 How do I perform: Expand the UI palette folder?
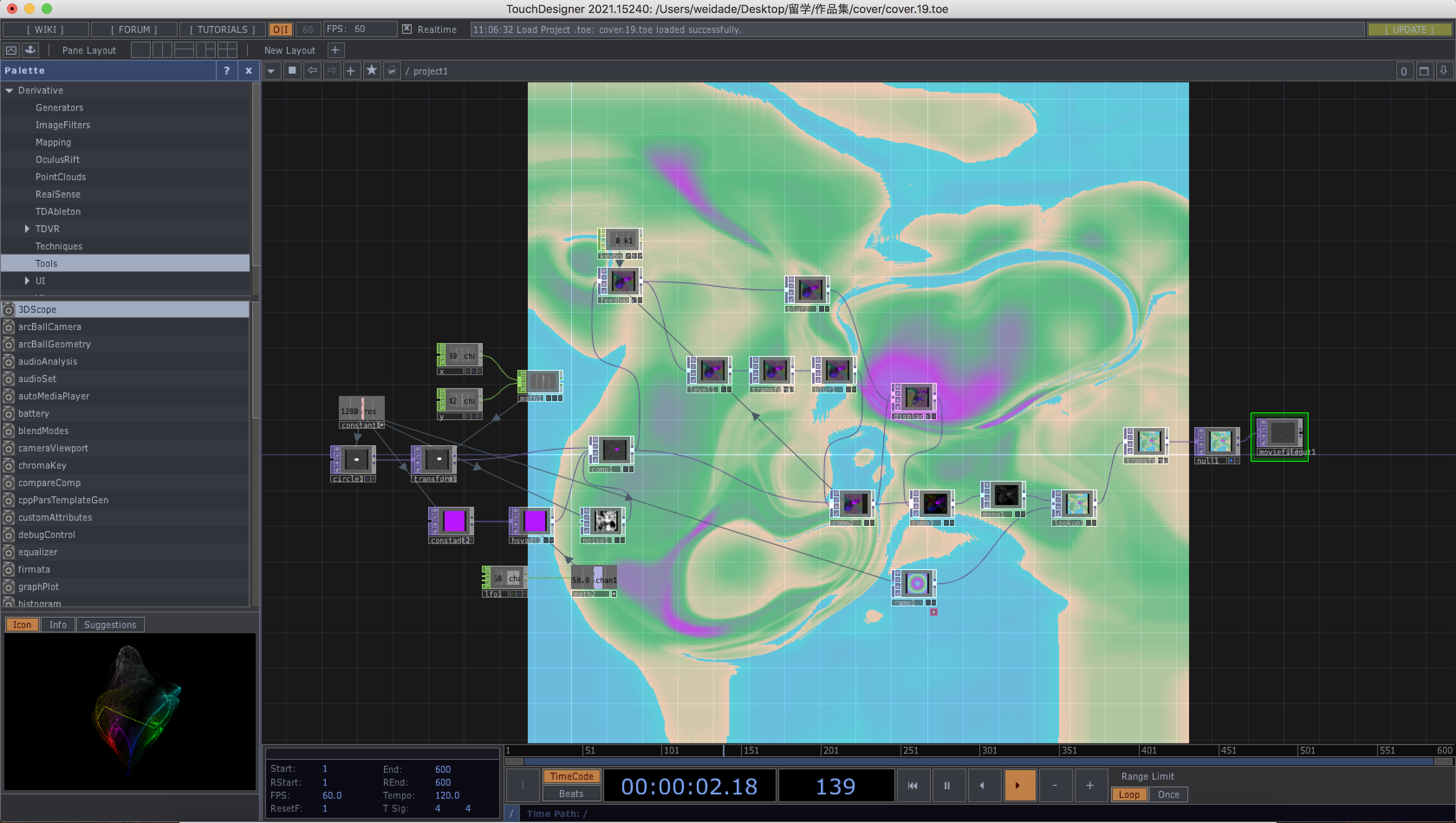(27, 281)
